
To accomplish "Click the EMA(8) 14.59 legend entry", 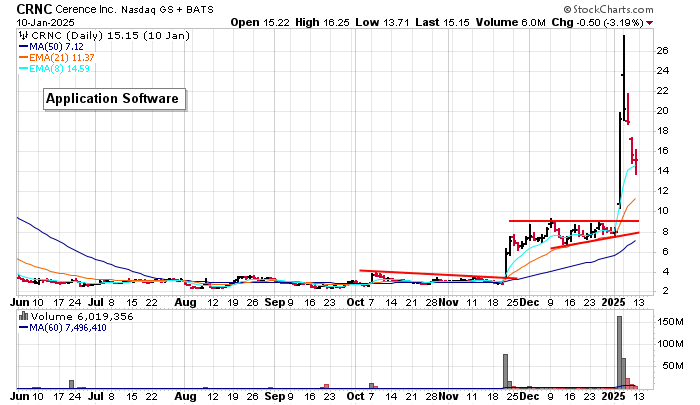I will (x=54, y=69).
